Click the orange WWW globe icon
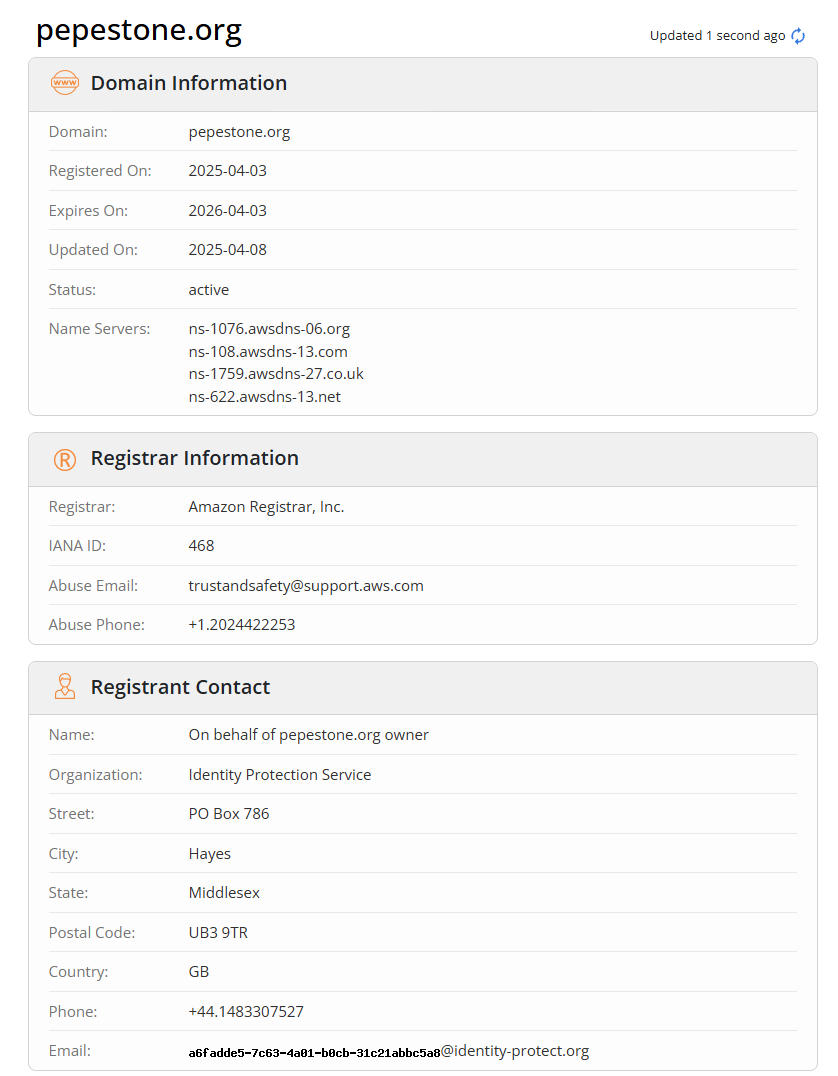 65,83
